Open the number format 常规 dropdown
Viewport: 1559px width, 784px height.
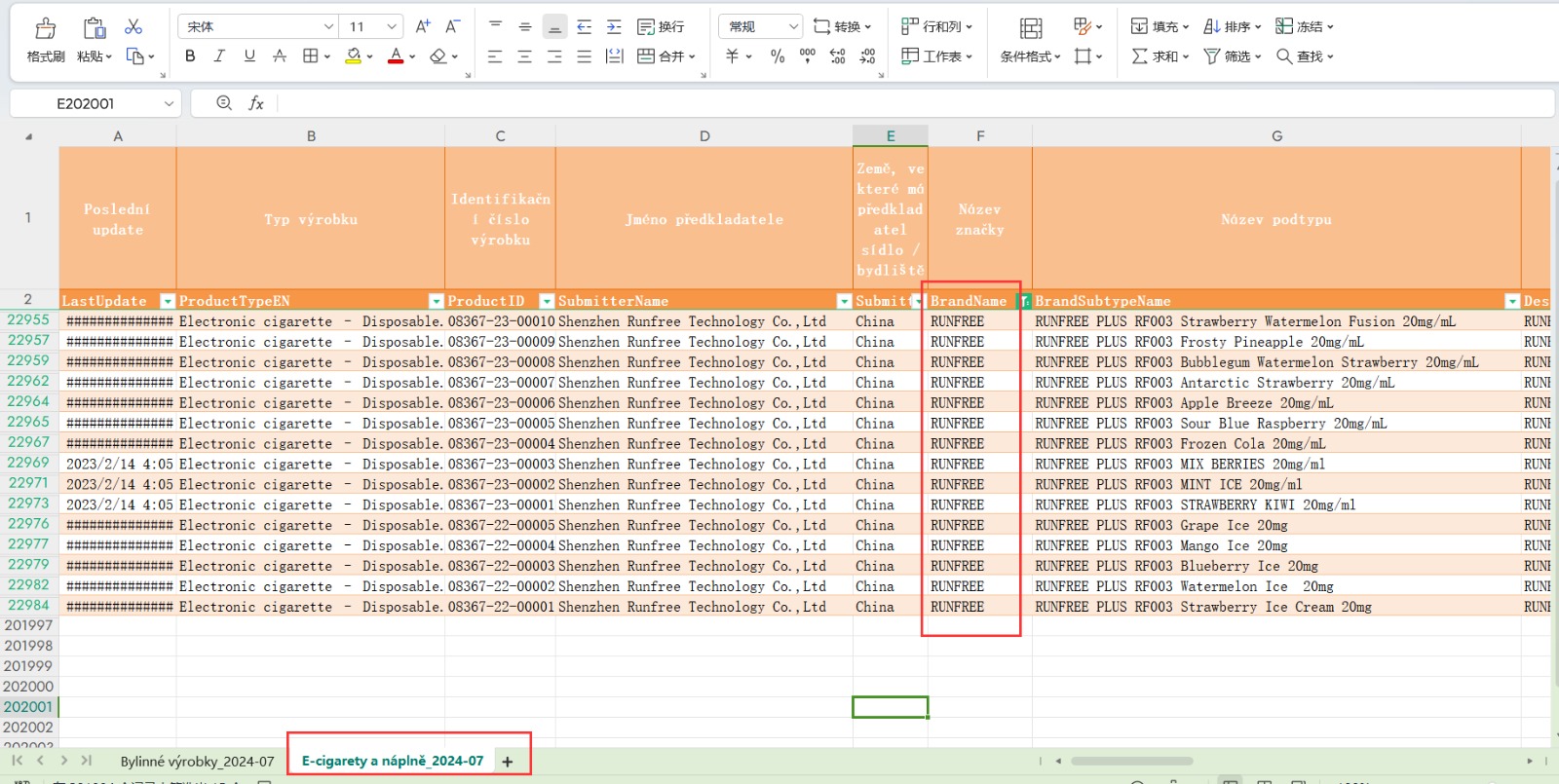[x=794, y=26]
